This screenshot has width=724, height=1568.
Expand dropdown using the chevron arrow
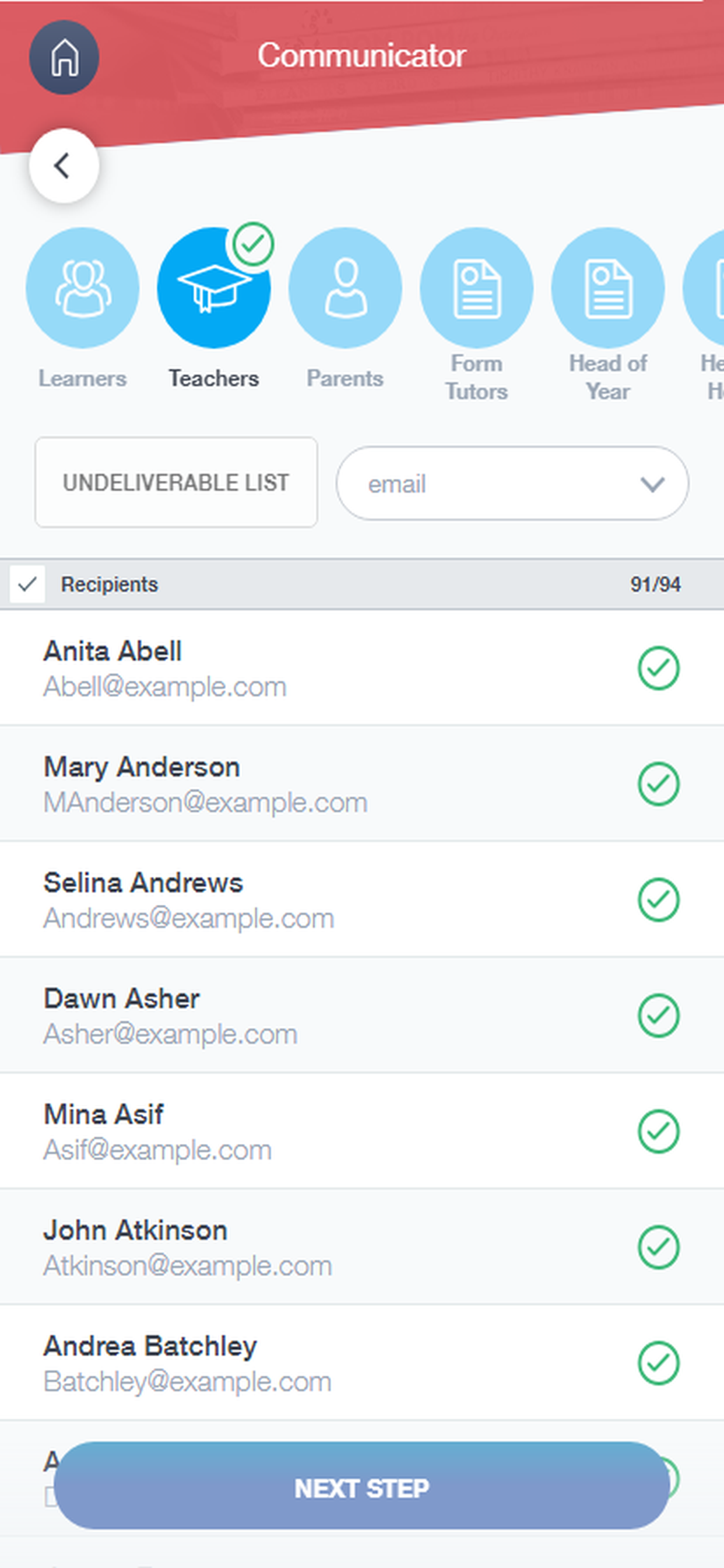(x=652, y=485)
